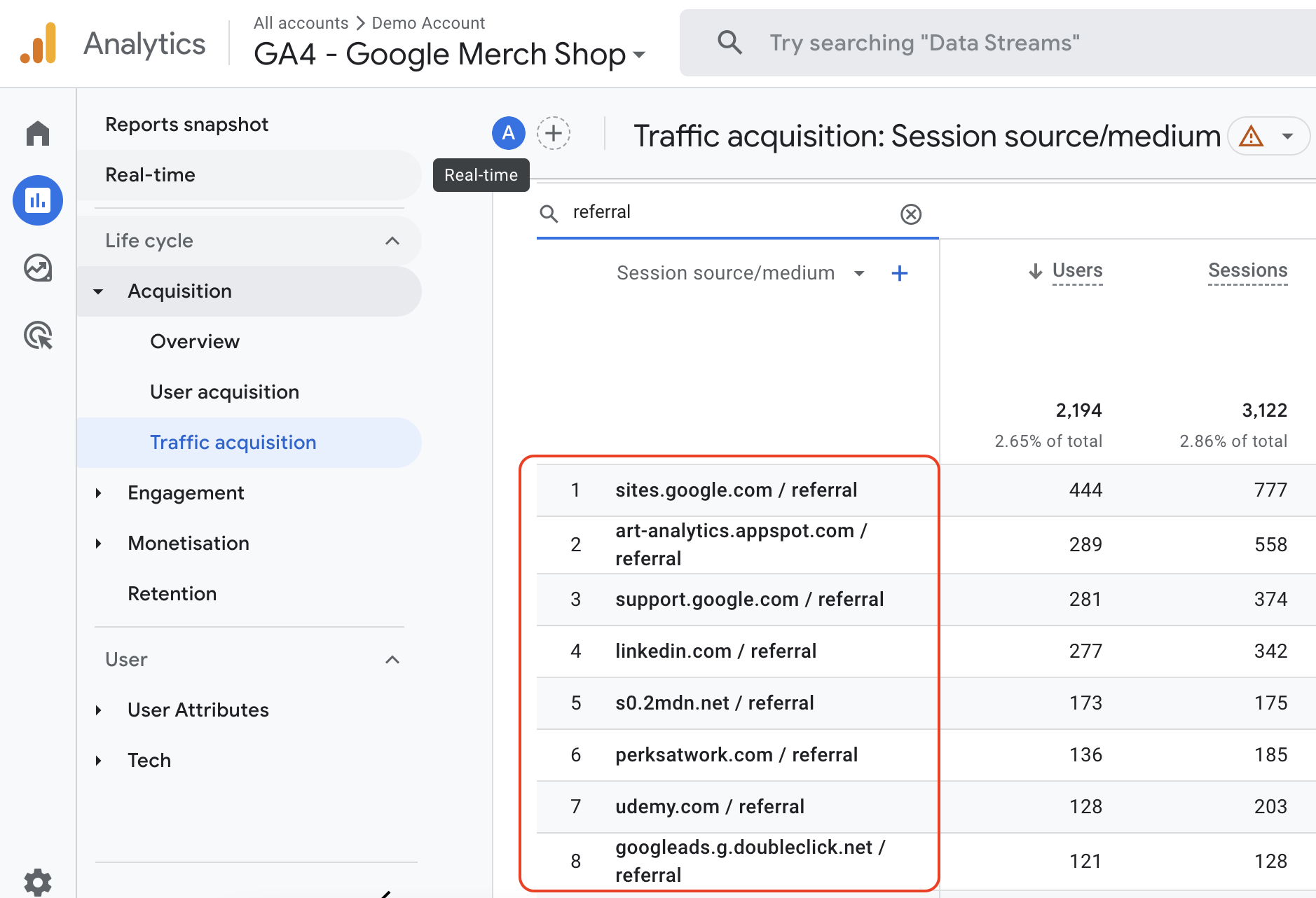Select the Traffic acquisition report
Viewport: 1316px width, 898px height.
249,443
